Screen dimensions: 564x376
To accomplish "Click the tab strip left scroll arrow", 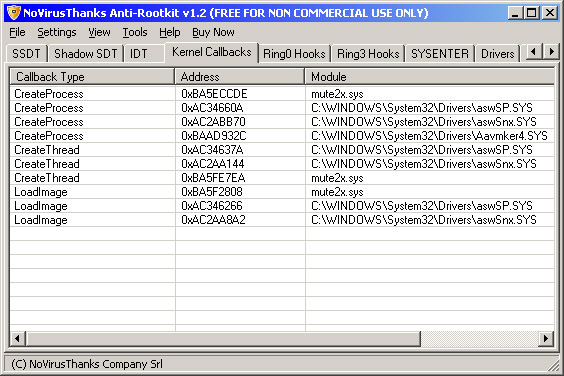I will coord(533,52).
